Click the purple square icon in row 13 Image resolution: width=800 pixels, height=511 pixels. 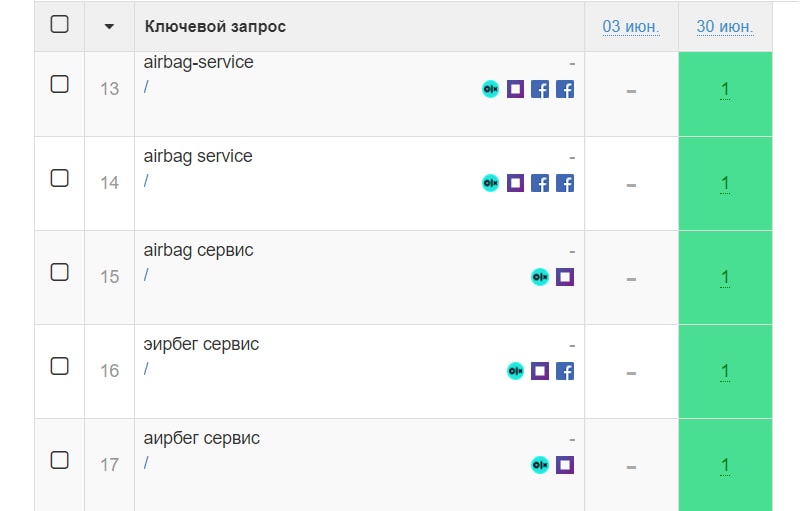tap(515, 89)
